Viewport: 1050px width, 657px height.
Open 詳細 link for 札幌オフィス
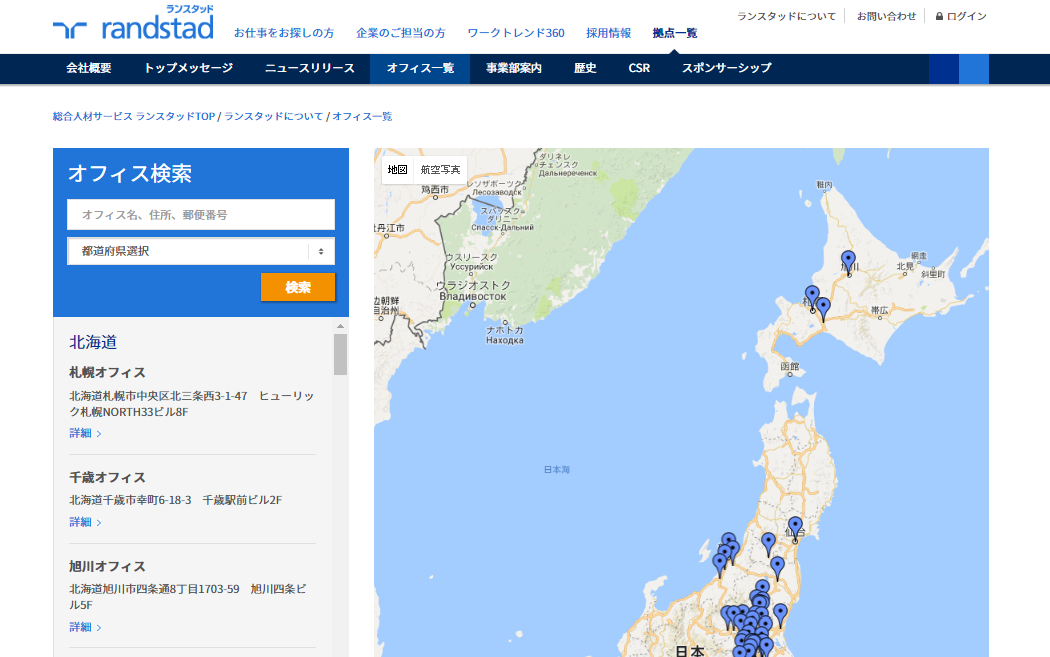click(85, 433)
